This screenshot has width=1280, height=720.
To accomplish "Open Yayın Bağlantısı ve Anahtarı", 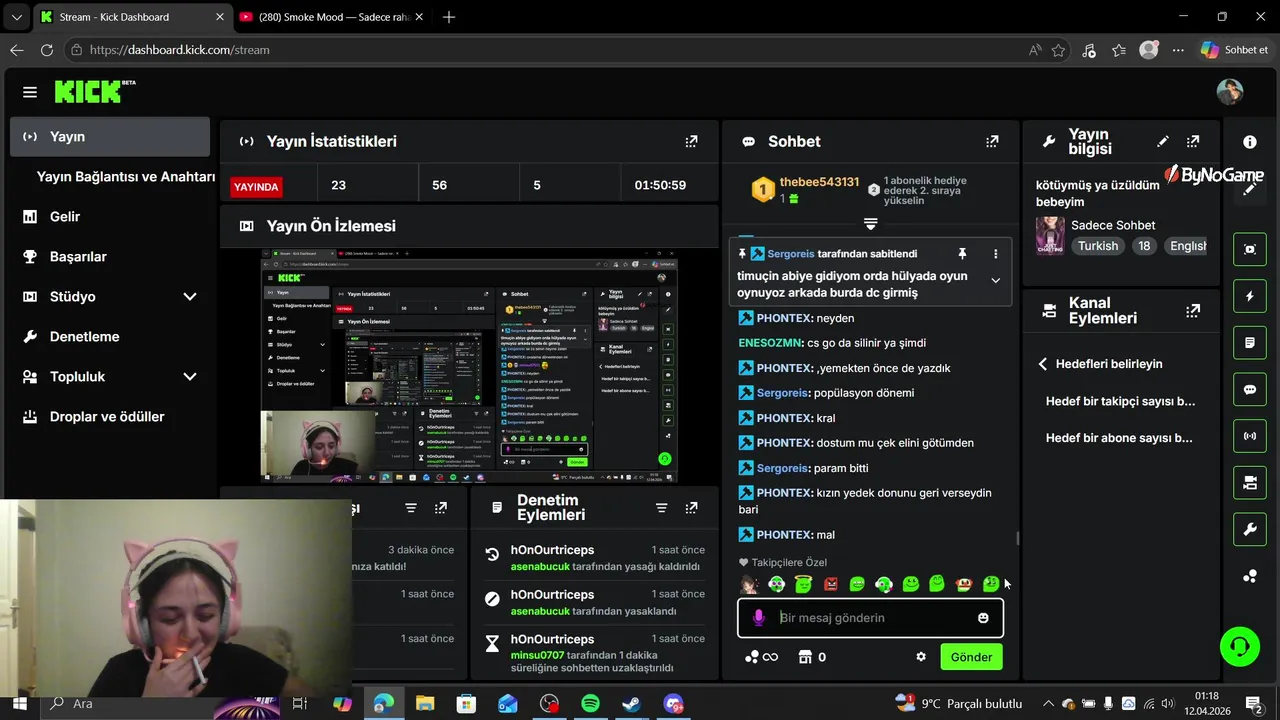I will coord(126,177).
